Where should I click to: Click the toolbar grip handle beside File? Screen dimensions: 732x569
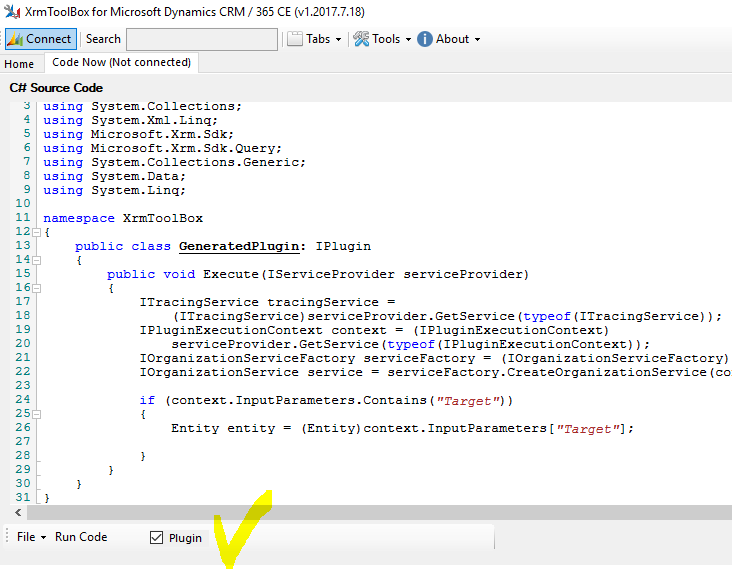pyautogui.click(x=7, y=537)
